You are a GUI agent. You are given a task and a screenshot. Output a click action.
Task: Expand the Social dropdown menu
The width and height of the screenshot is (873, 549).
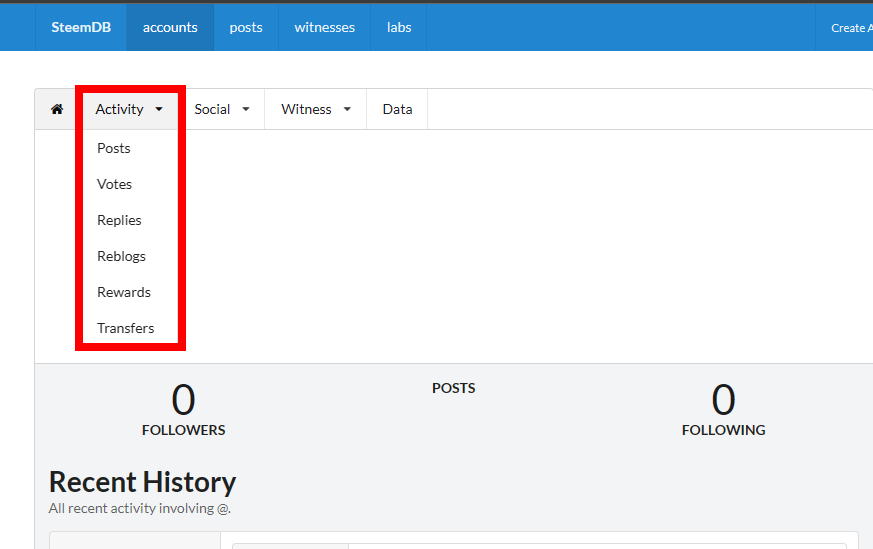(222, 109)
